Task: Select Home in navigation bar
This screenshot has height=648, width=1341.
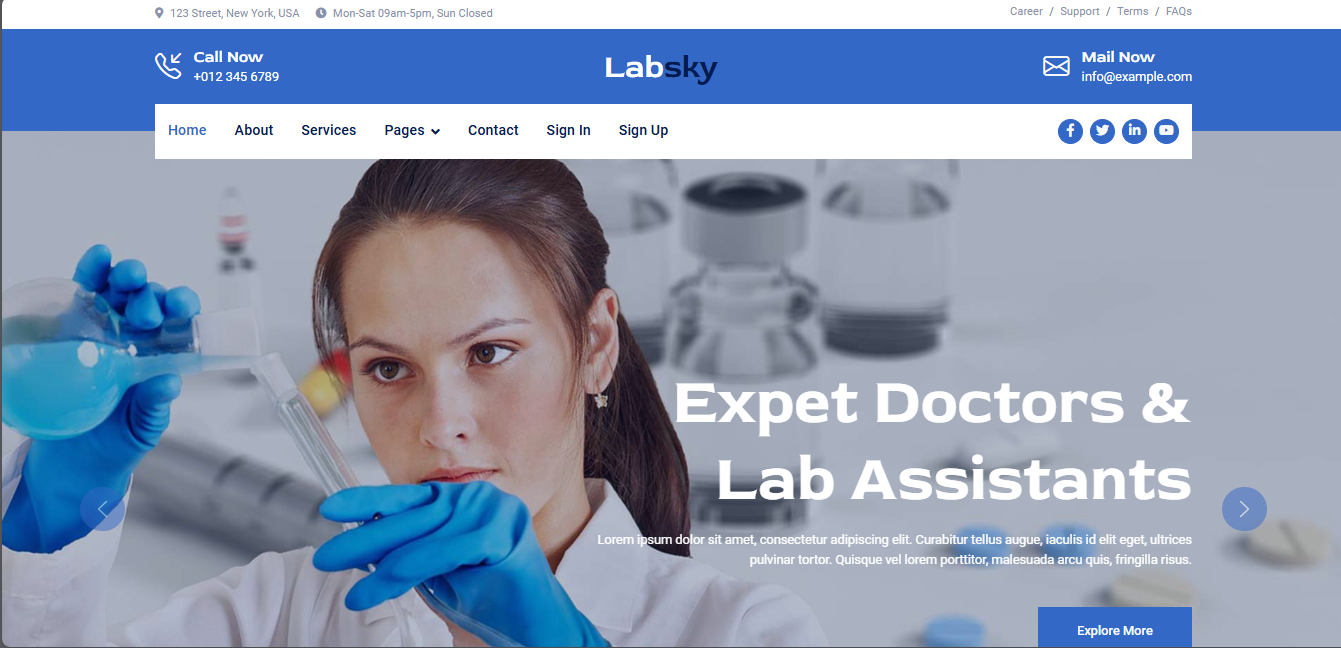Action: (x=187, y=130)
